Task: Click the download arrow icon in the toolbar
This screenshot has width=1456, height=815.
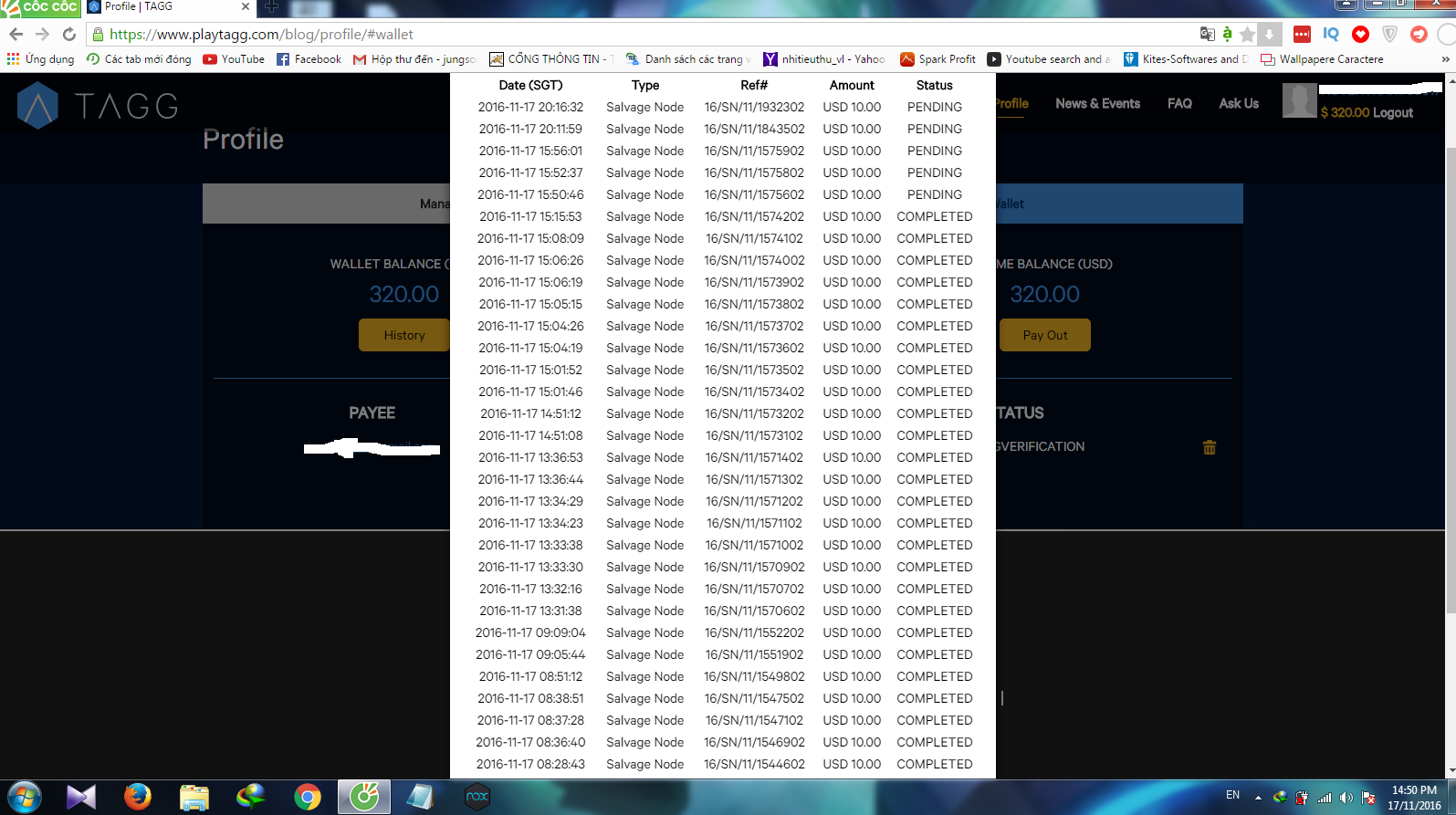Action: 1269,35
